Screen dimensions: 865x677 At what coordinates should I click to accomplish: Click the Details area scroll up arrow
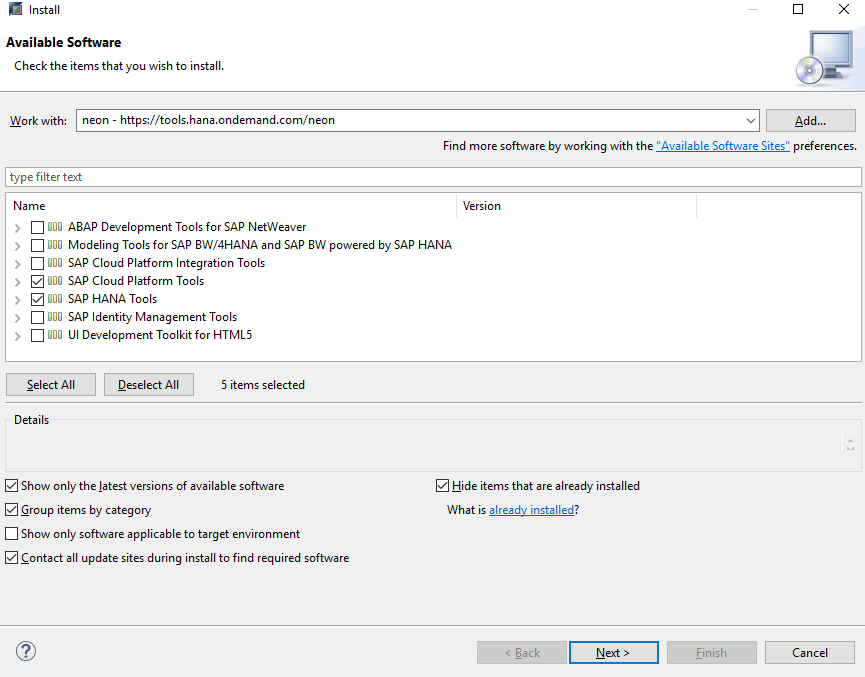pos(850,441)
